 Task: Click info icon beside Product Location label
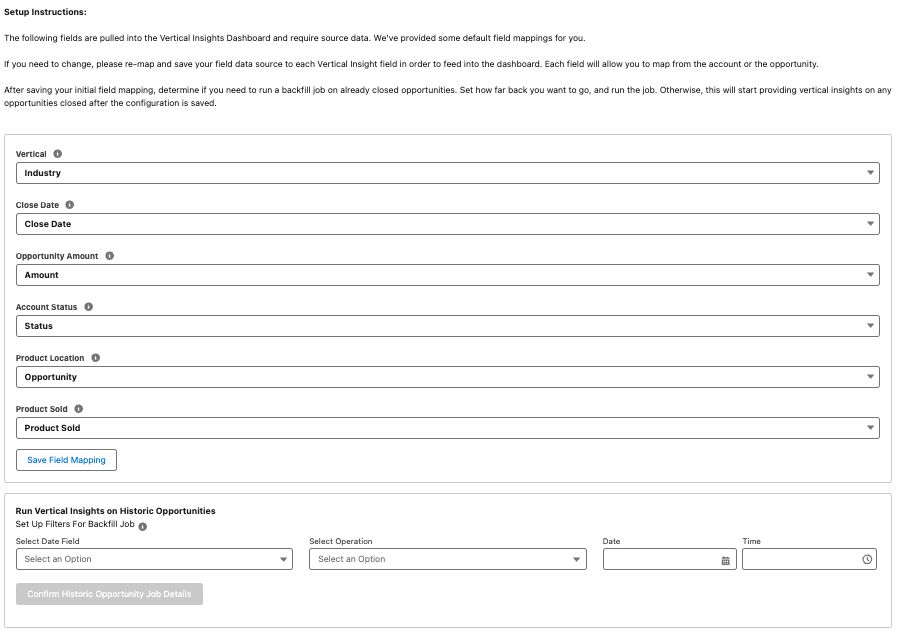pyautogui.click(x=96, y=358)
